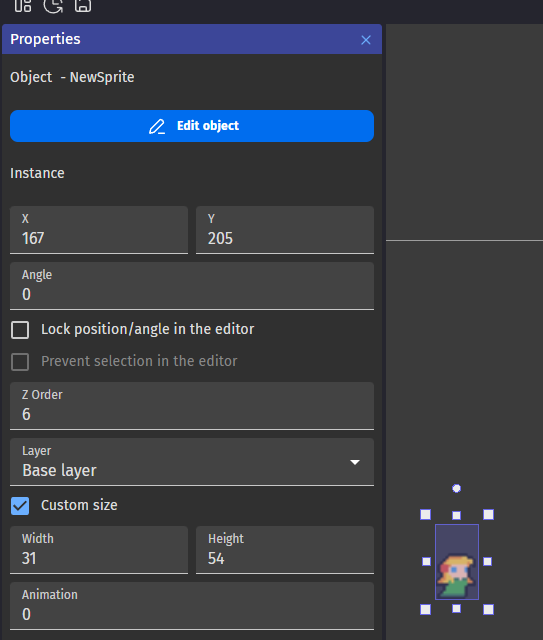
Task: Open the project manager panel icon
Action: pos(23,5)
